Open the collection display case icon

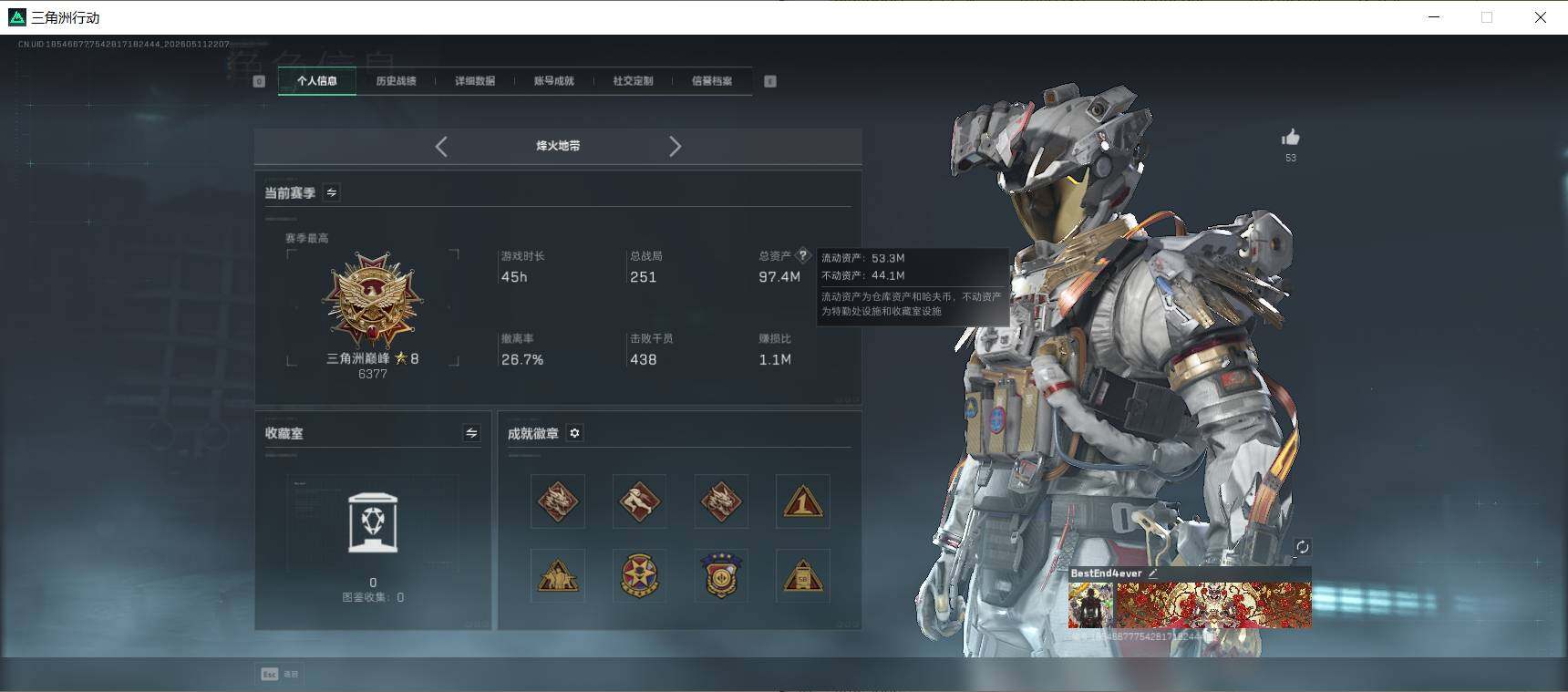coord(373,522)
